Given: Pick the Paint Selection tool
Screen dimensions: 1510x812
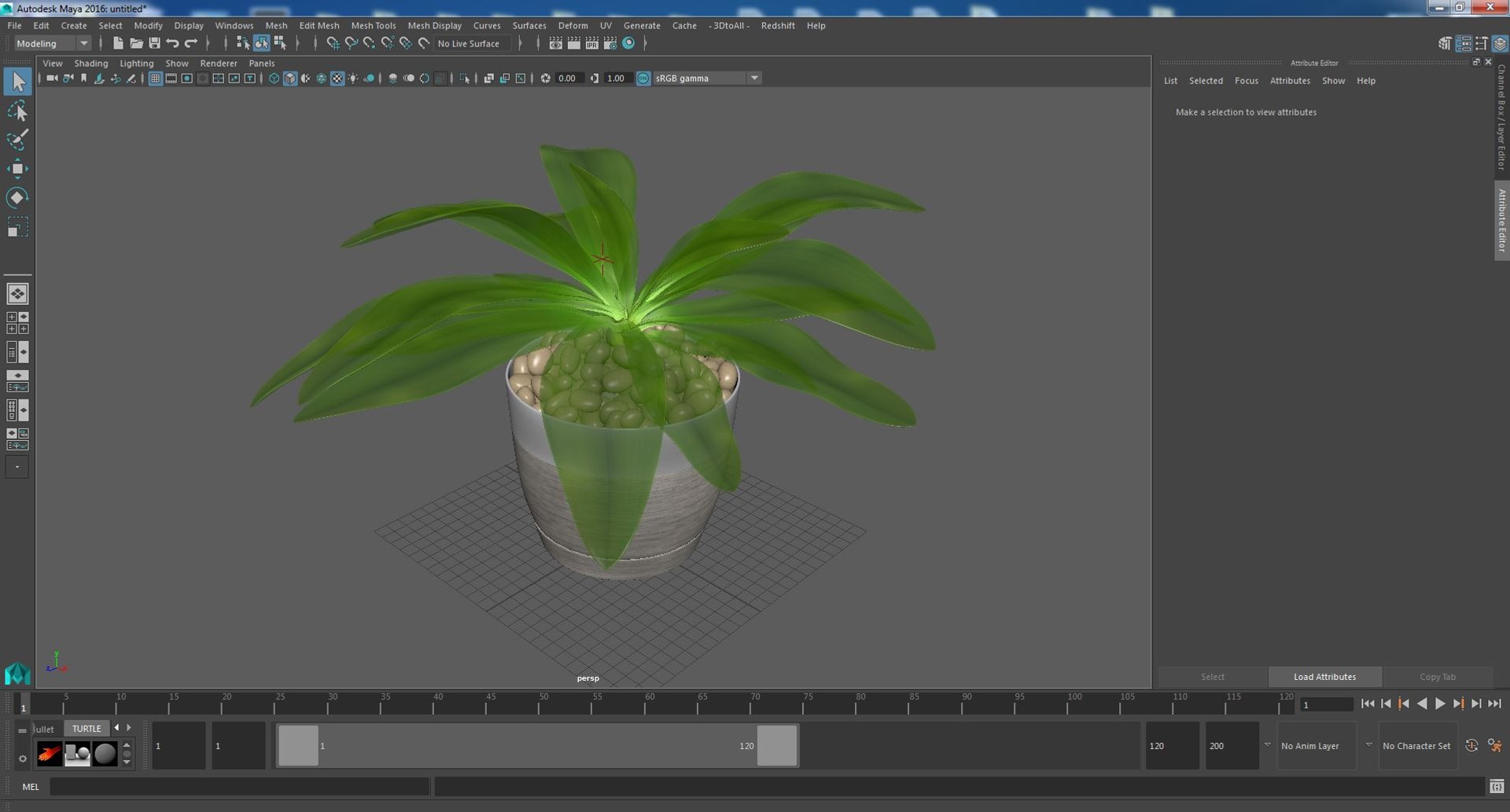Looking at the screenshot, I should click(17, 140).
